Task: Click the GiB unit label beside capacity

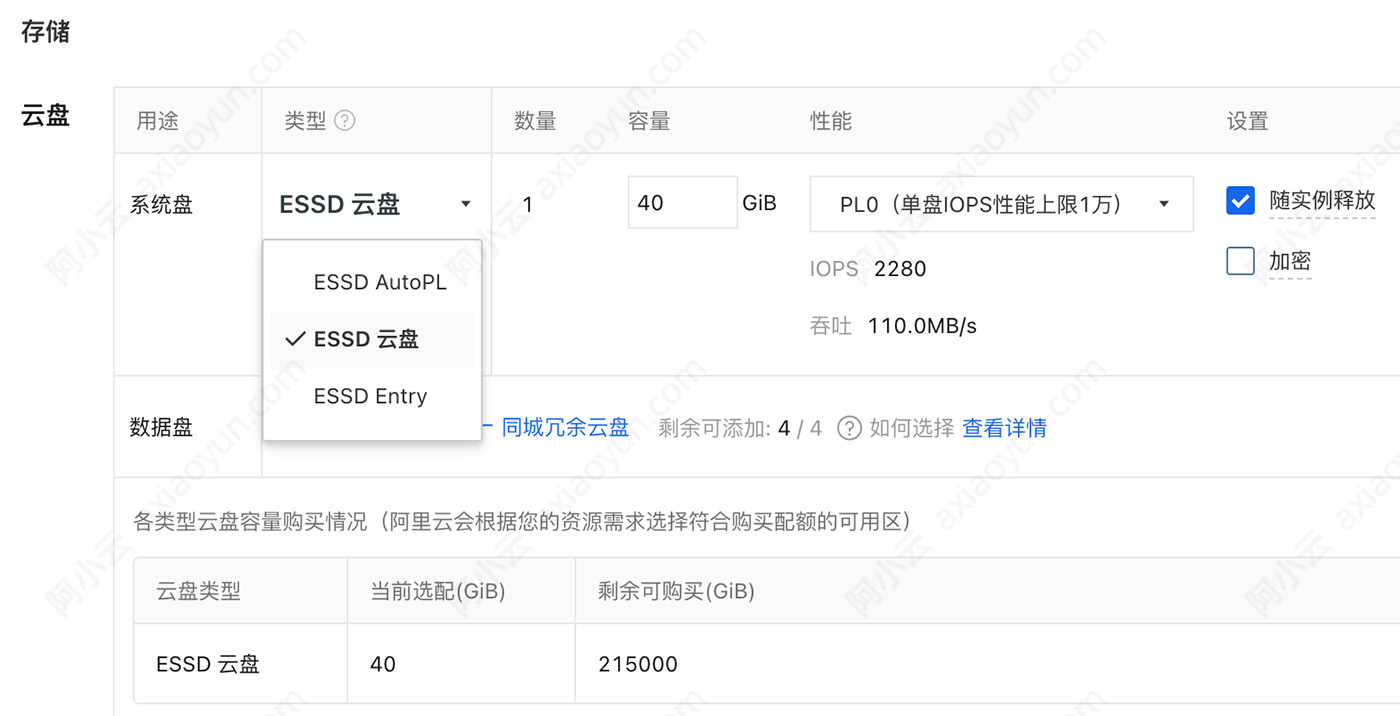Action: click(x=760, y=203)
